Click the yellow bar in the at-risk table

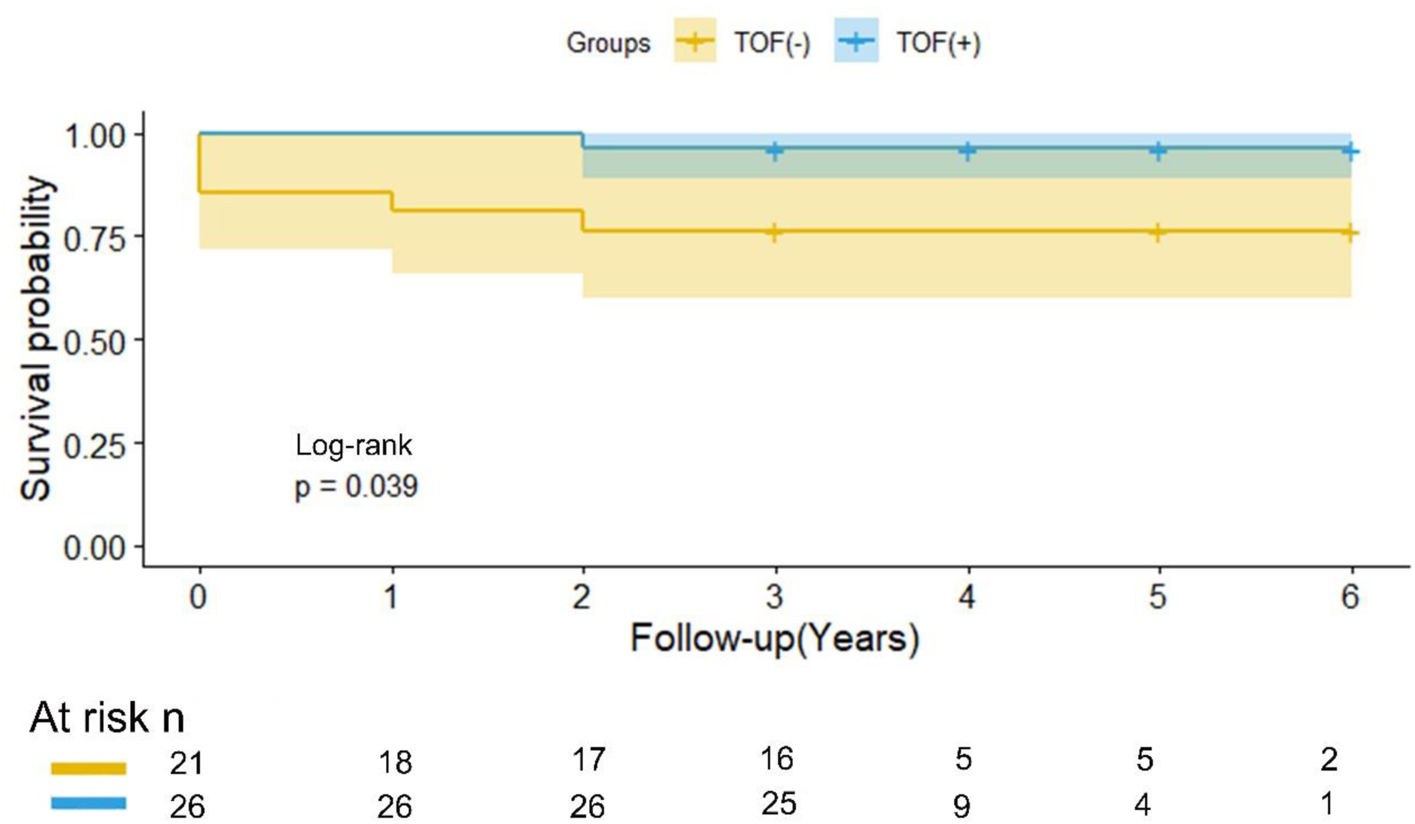89,768
